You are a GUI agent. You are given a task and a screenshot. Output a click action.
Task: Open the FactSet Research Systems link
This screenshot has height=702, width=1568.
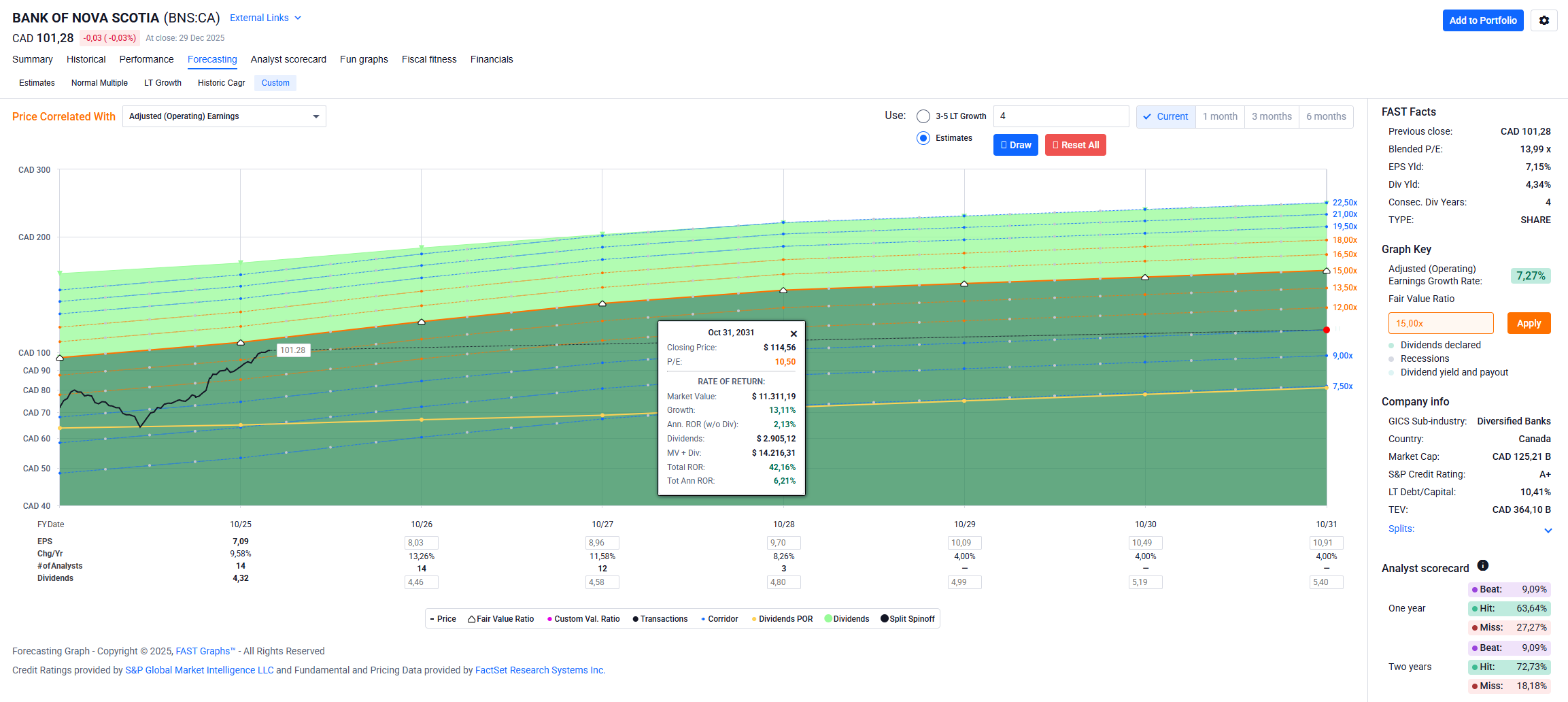coord(539,670)
